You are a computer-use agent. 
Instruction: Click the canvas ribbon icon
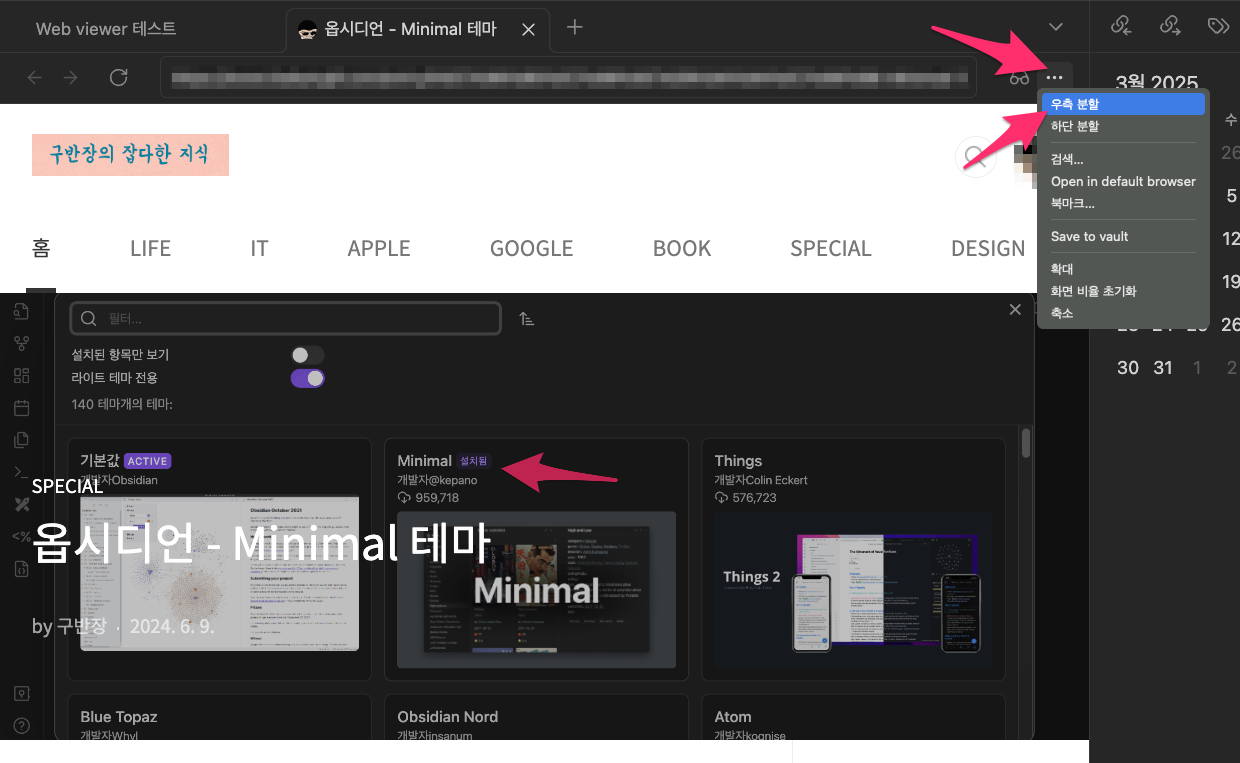pos(21,376)
